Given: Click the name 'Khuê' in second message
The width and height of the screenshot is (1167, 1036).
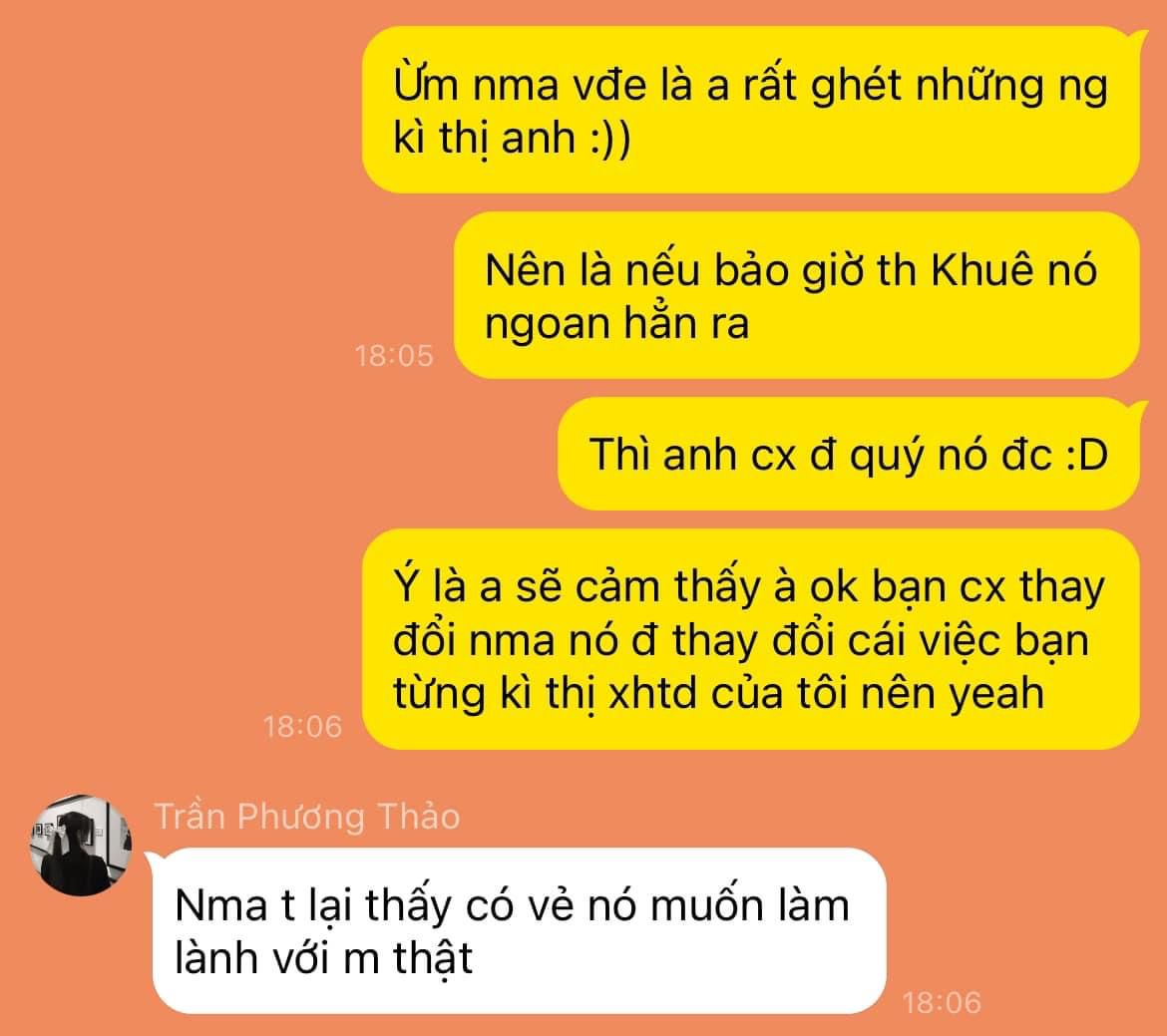Looking at the screenshot, I should [x=982, y=269].
